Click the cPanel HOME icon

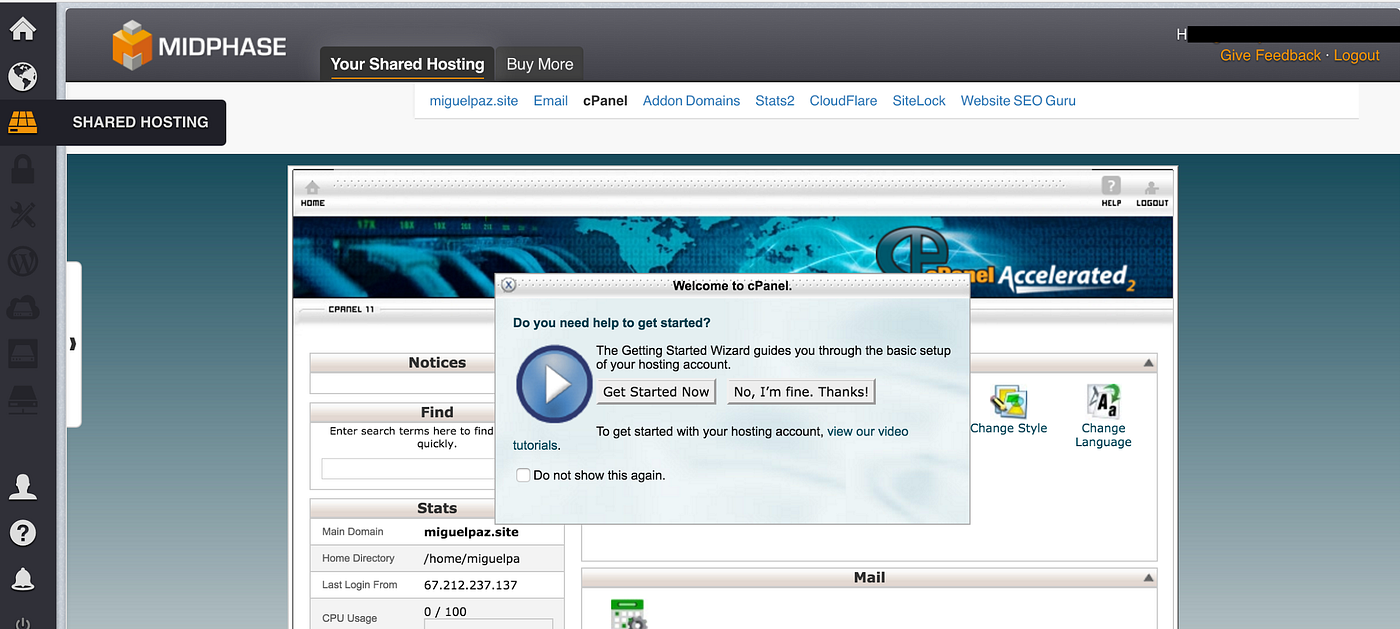(x=313, y=193)
